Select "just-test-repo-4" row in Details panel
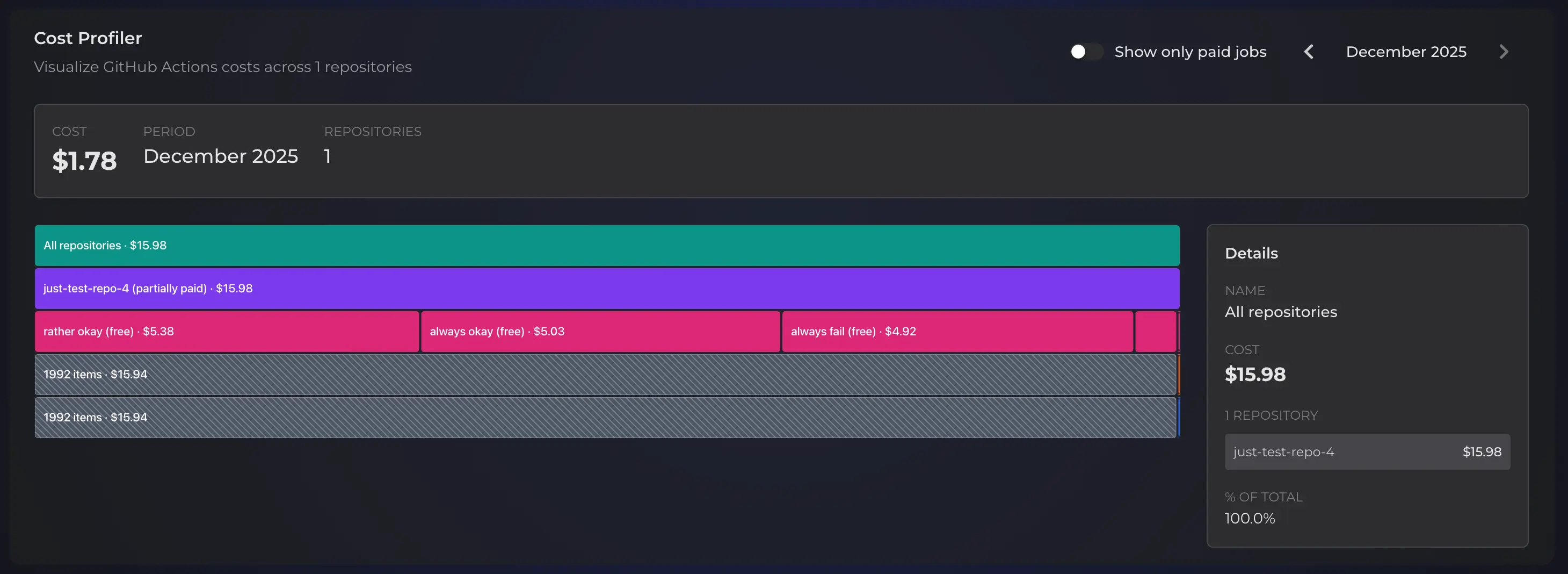This screenshot has height=574, width=1568. tap(1367, 451)
